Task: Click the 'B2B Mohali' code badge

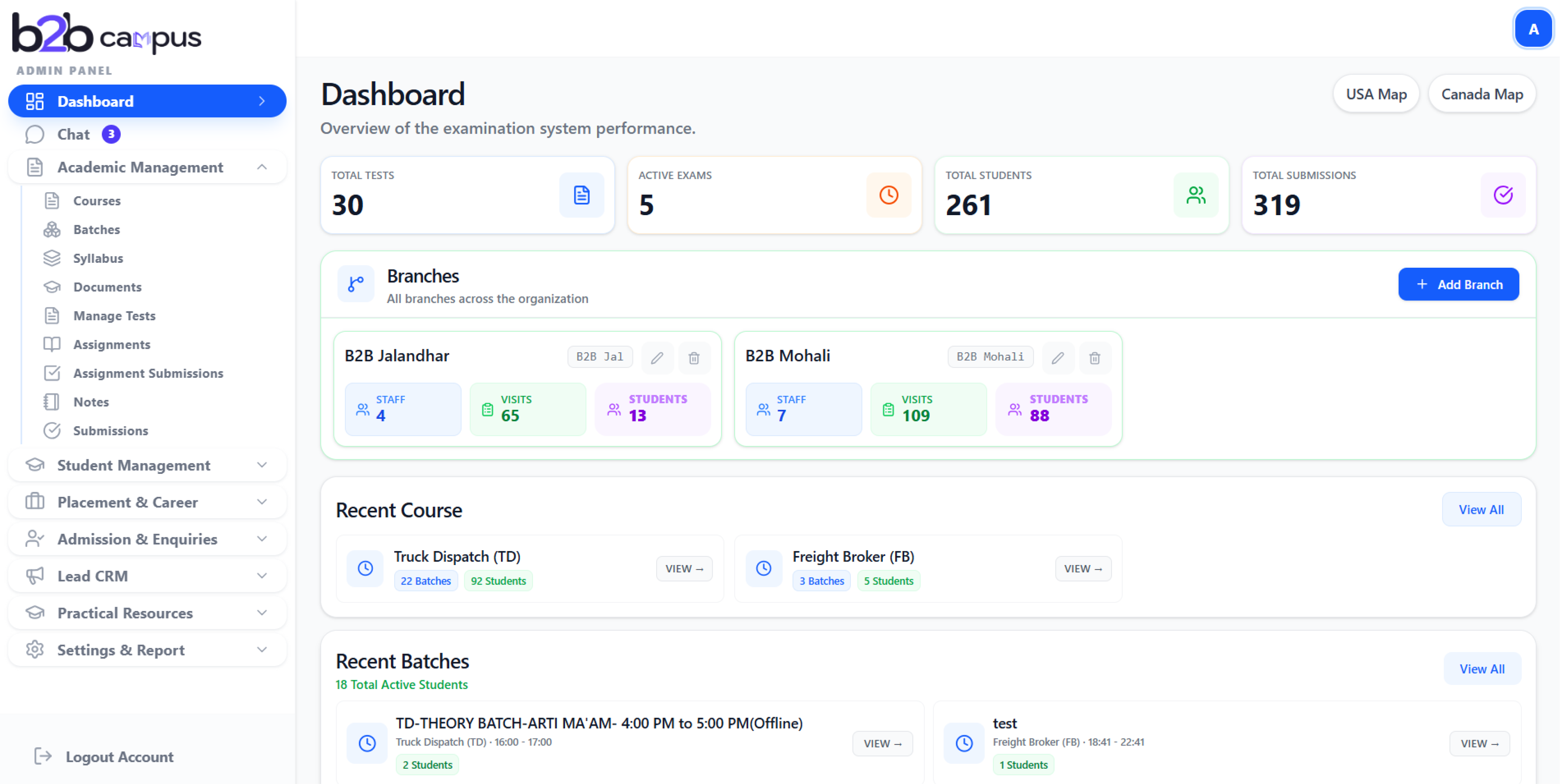Action: [x=990, y=356]
